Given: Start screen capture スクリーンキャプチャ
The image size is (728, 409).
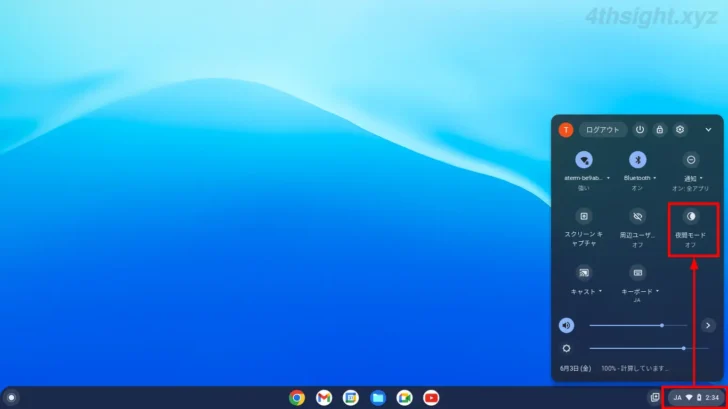Looking at the screenshot, I should [x=584, y=216].
